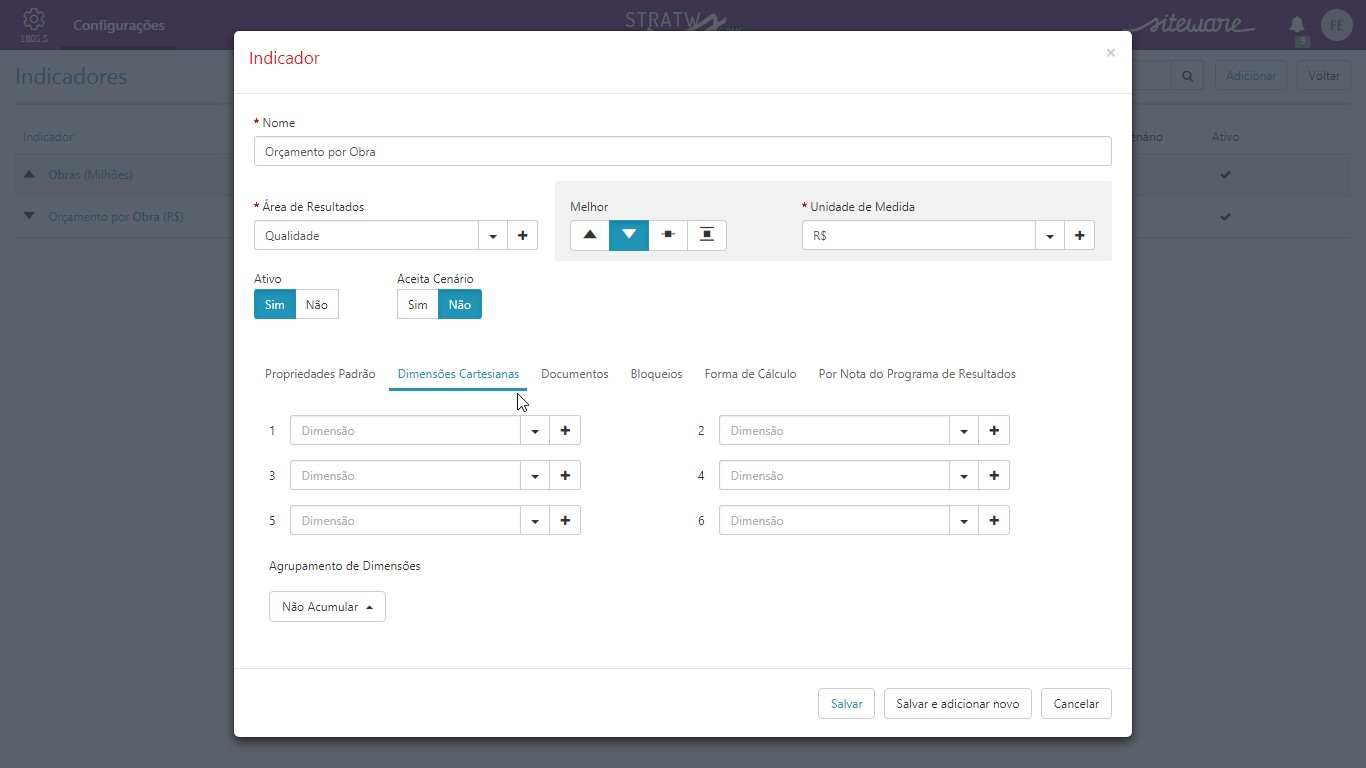Switch to Documentos tab
Viewport: 1366px width, 768px height.
pos(575,374)
